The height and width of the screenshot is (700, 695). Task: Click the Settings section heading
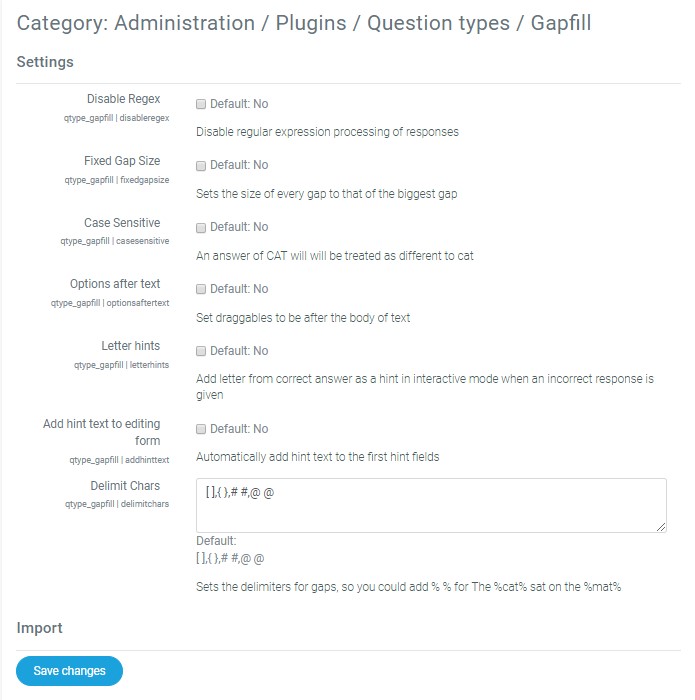45,62
